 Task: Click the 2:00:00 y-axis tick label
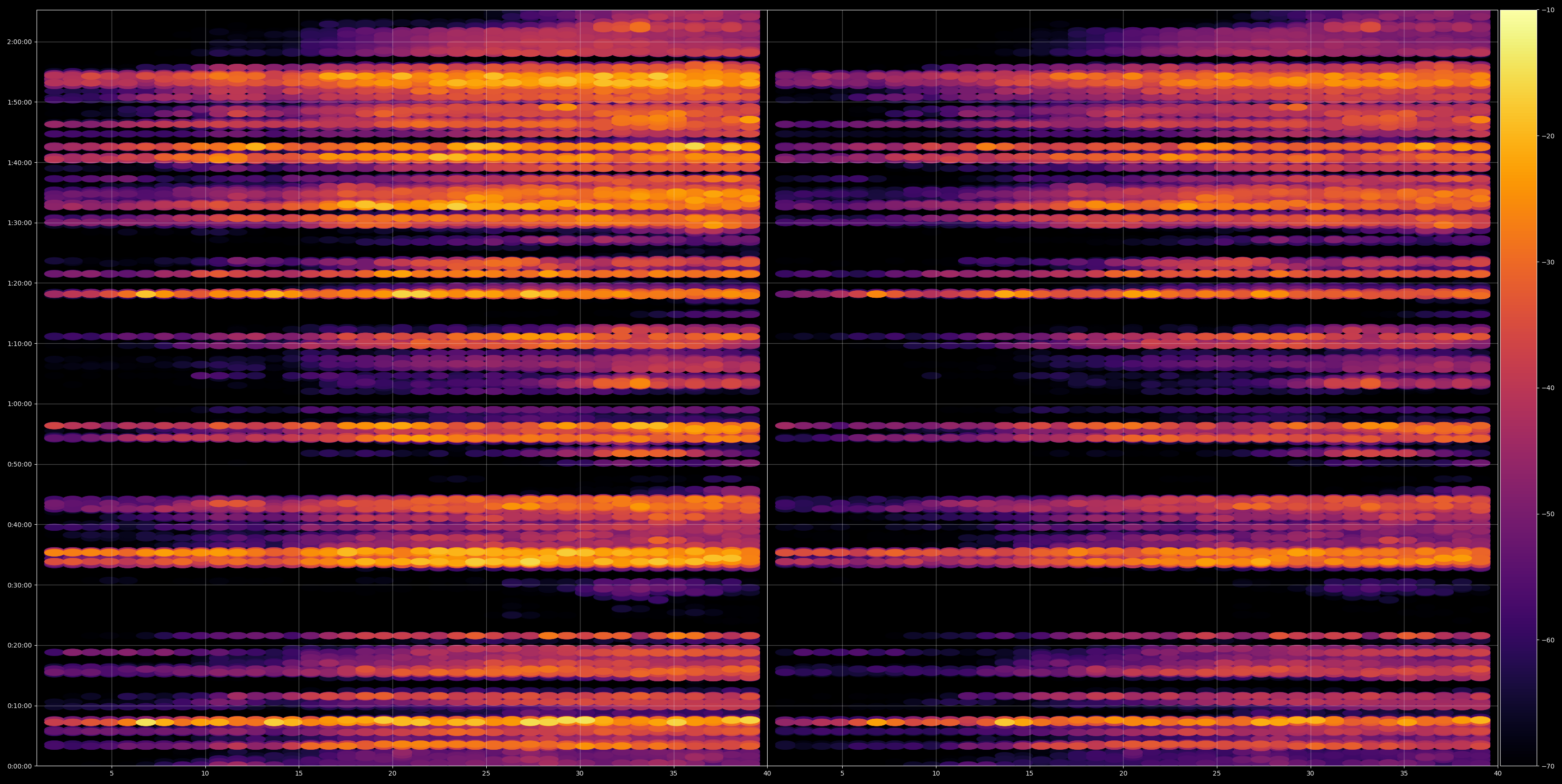pos(20,42)
